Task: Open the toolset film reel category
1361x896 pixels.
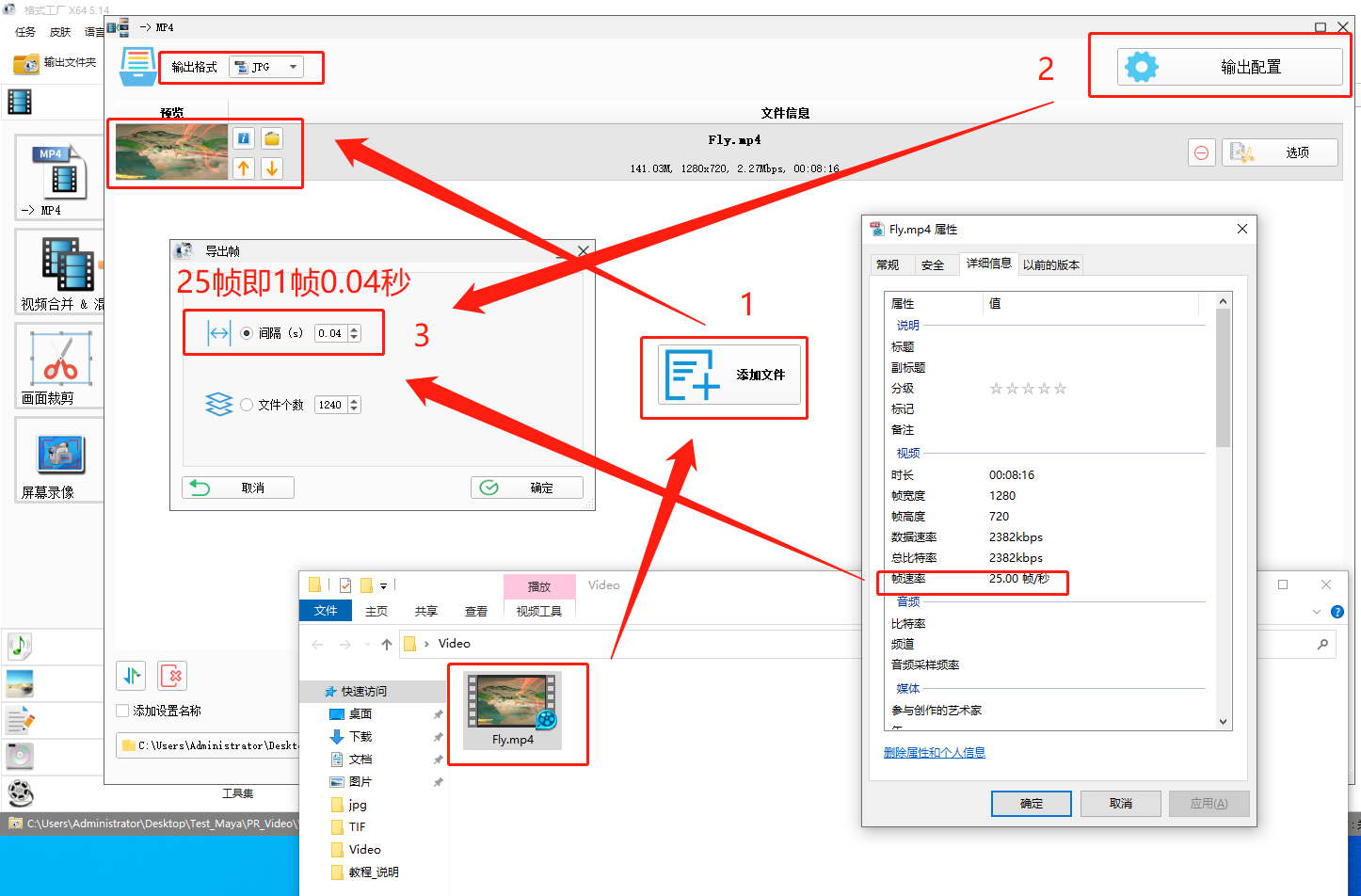Action: 20,793
